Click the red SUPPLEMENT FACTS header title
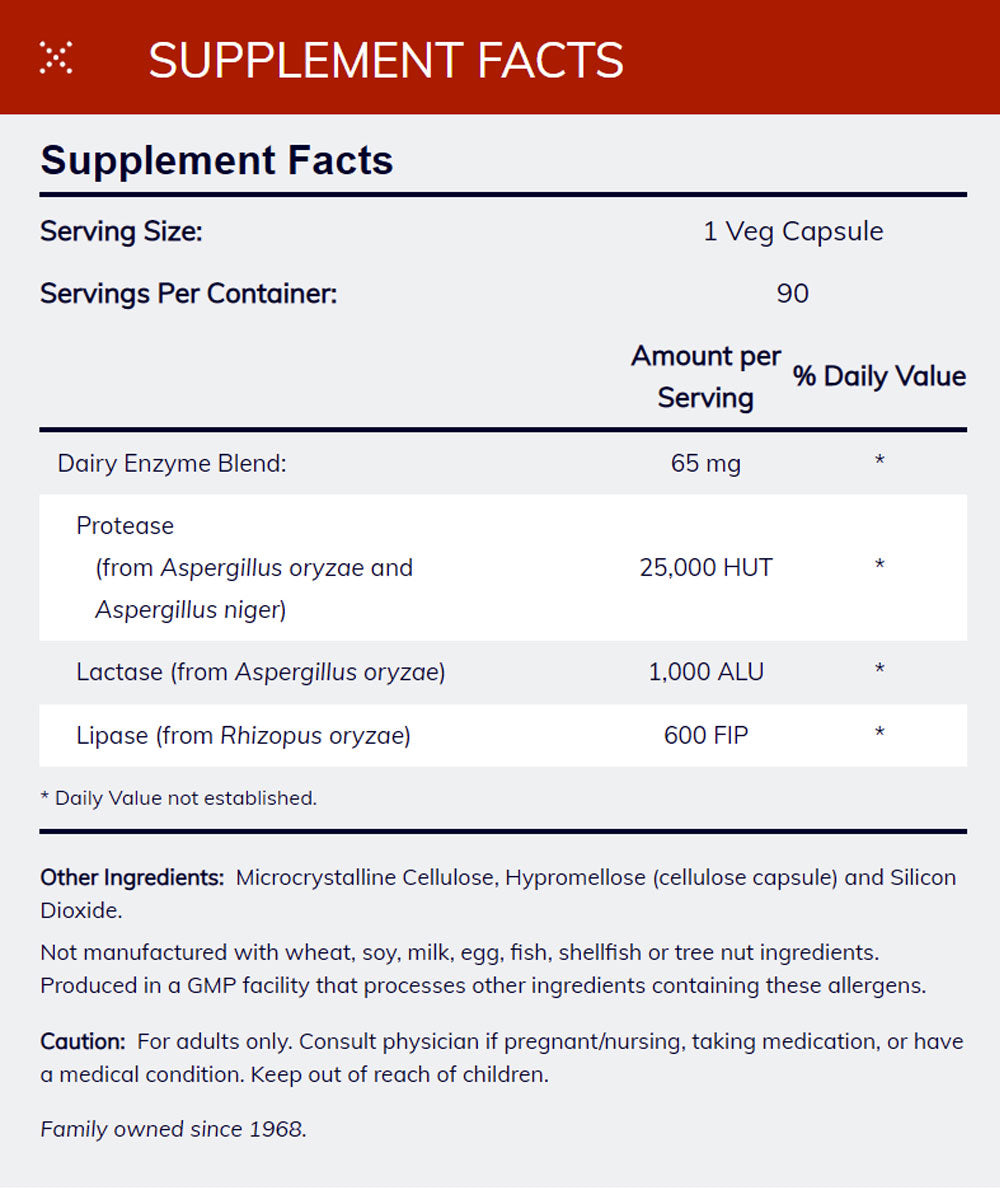Screen dimensions: 1000x1190 [385, 60]
